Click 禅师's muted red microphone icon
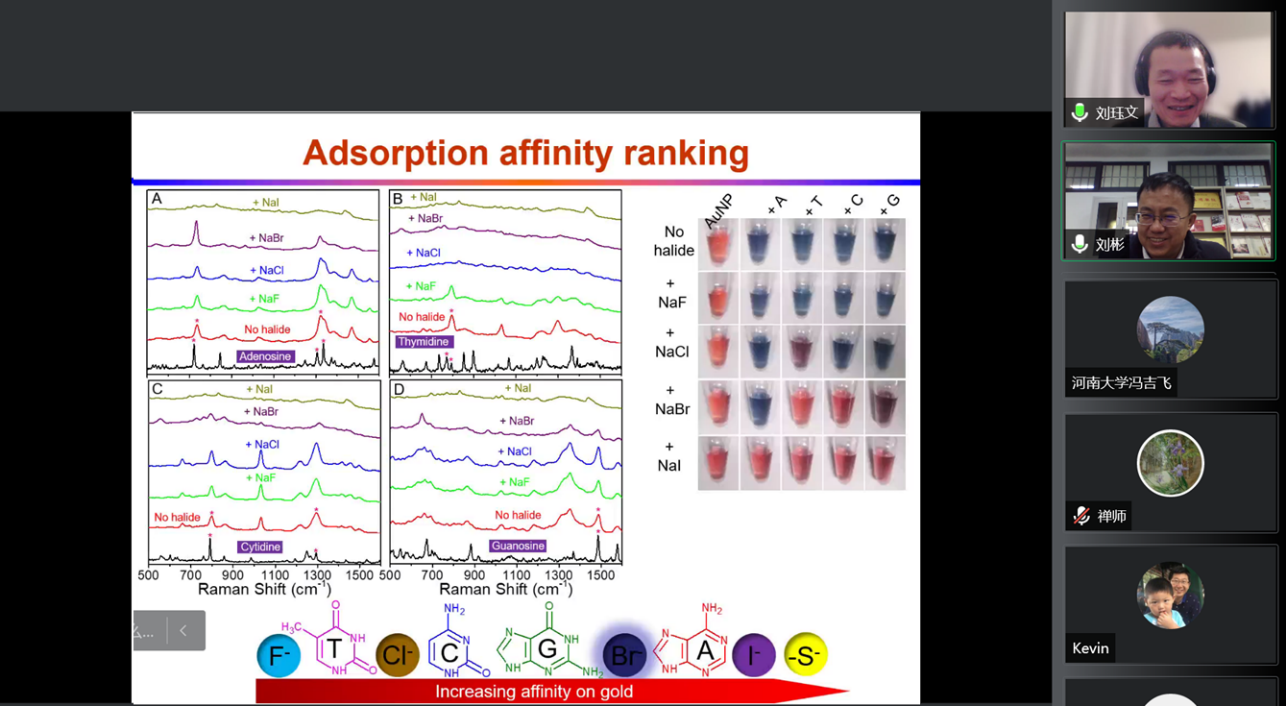Viewport: 1286px width, 706px height. click(x=1081, y=516)
